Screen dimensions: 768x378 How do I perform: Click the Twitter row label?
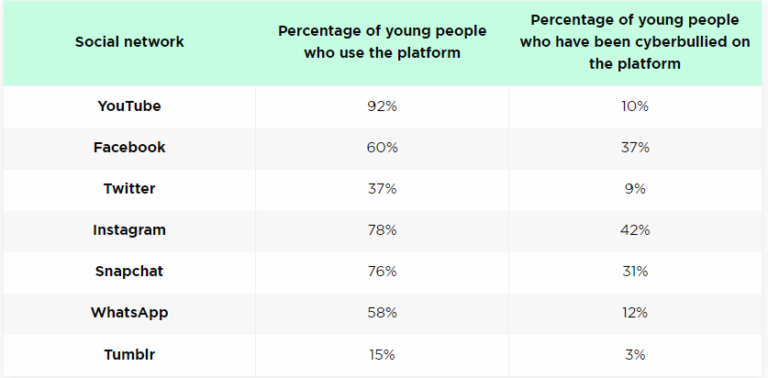129,189
